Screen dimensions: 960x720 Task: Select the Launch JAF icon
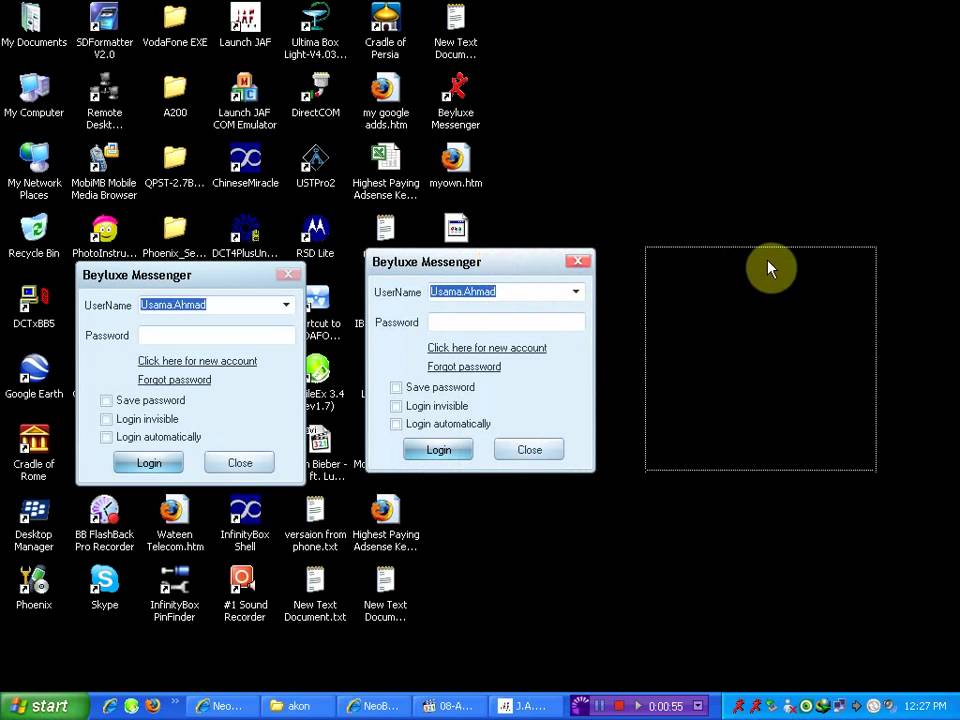(245, 24)
